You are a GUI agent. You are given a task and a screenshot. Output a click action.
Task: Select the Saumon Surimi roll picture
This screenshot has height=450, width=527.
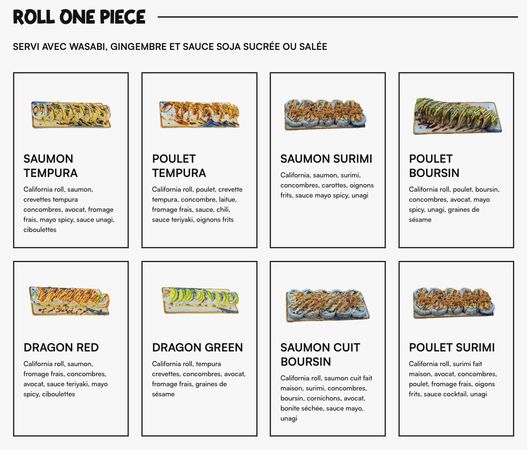pyautogui.click(x=325, y=115)
